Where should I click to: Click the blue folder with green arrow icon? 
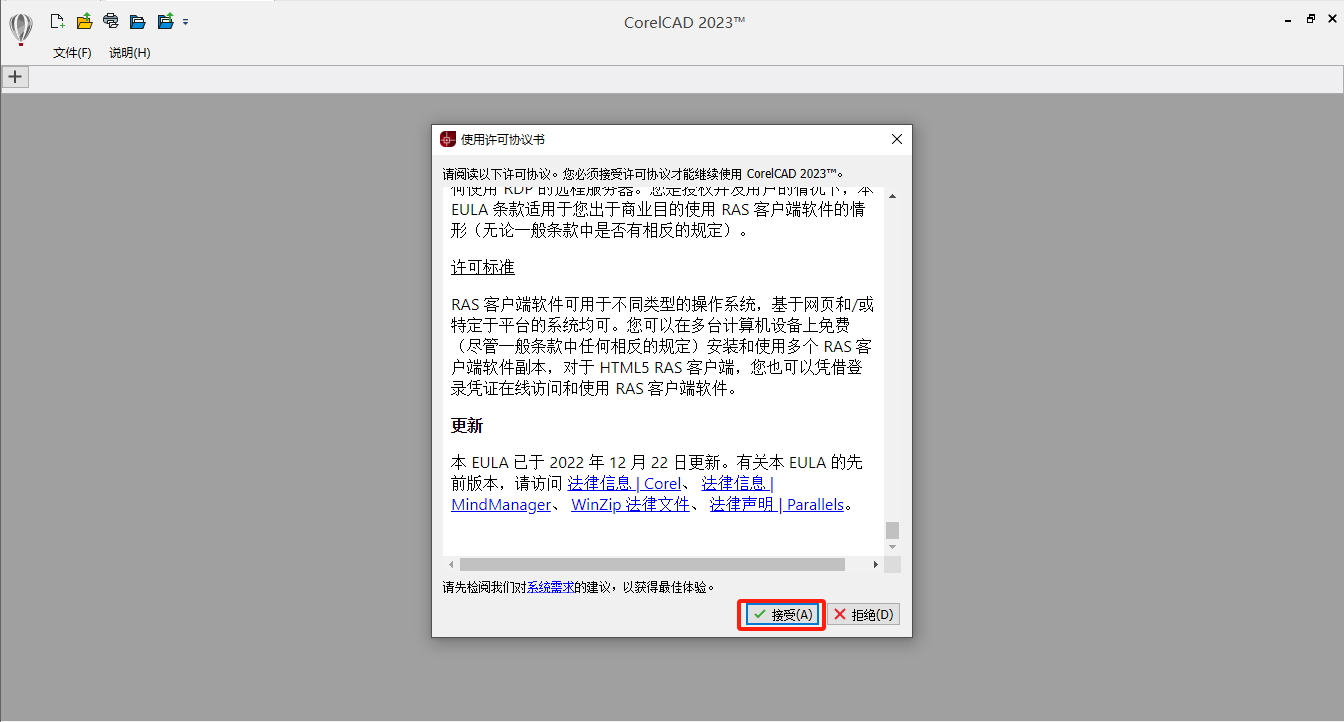(x=165, y=20)
